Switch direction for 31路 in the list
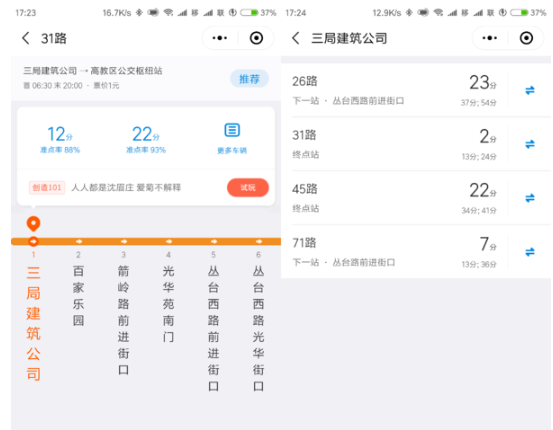Screen dimensions: 553x430 tap(530, 144)
